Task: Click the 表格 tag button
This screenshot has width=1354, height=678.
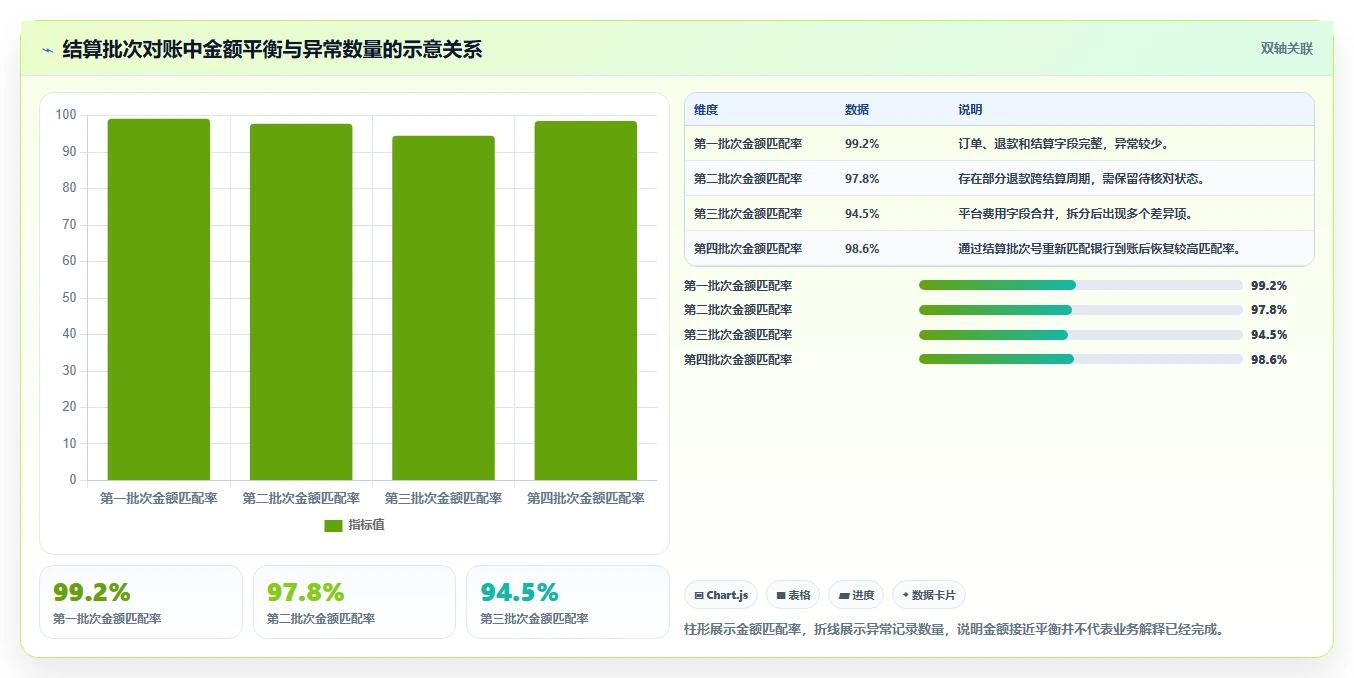Action: [792, 595]
